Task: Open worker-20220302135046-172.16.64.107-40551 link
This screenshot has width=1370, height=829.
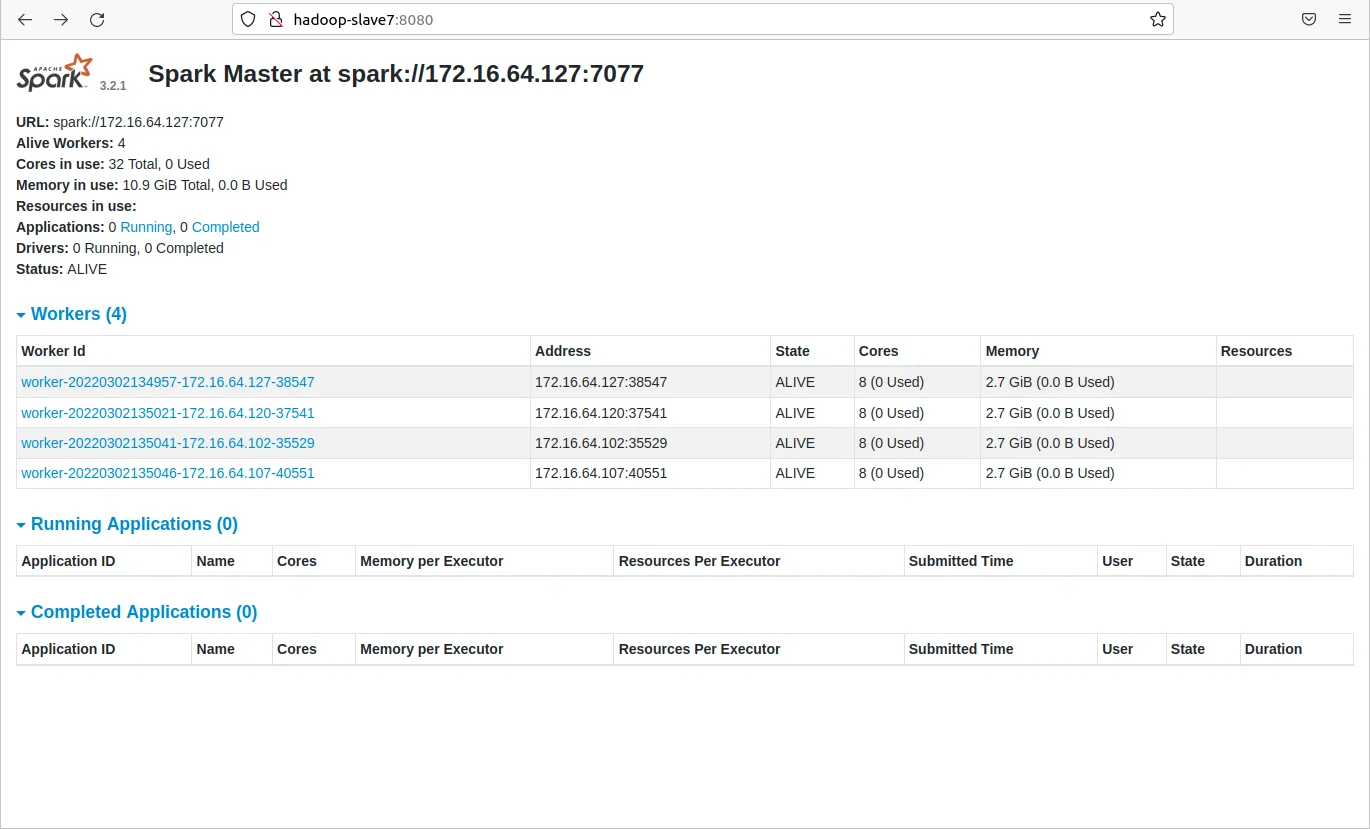Action: coord(168,473)
